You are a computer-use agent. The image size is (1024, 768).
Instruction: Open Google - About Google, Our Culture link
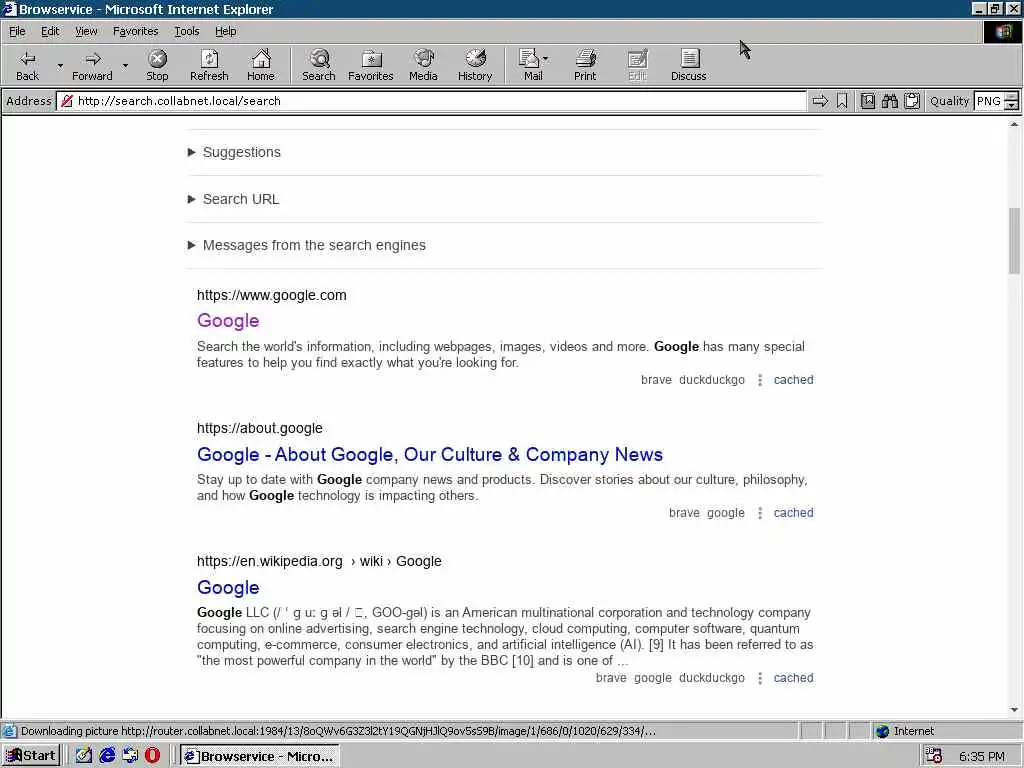430,455
